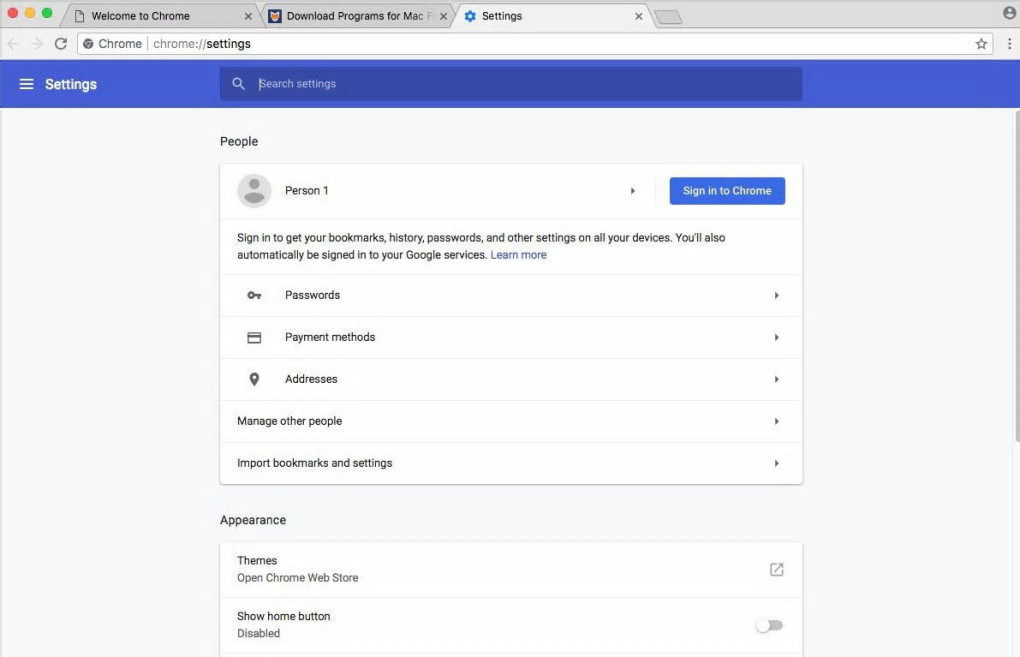Click the back navigation arrow
This screenshot has height=657, width=1020.
click(13, 44)
